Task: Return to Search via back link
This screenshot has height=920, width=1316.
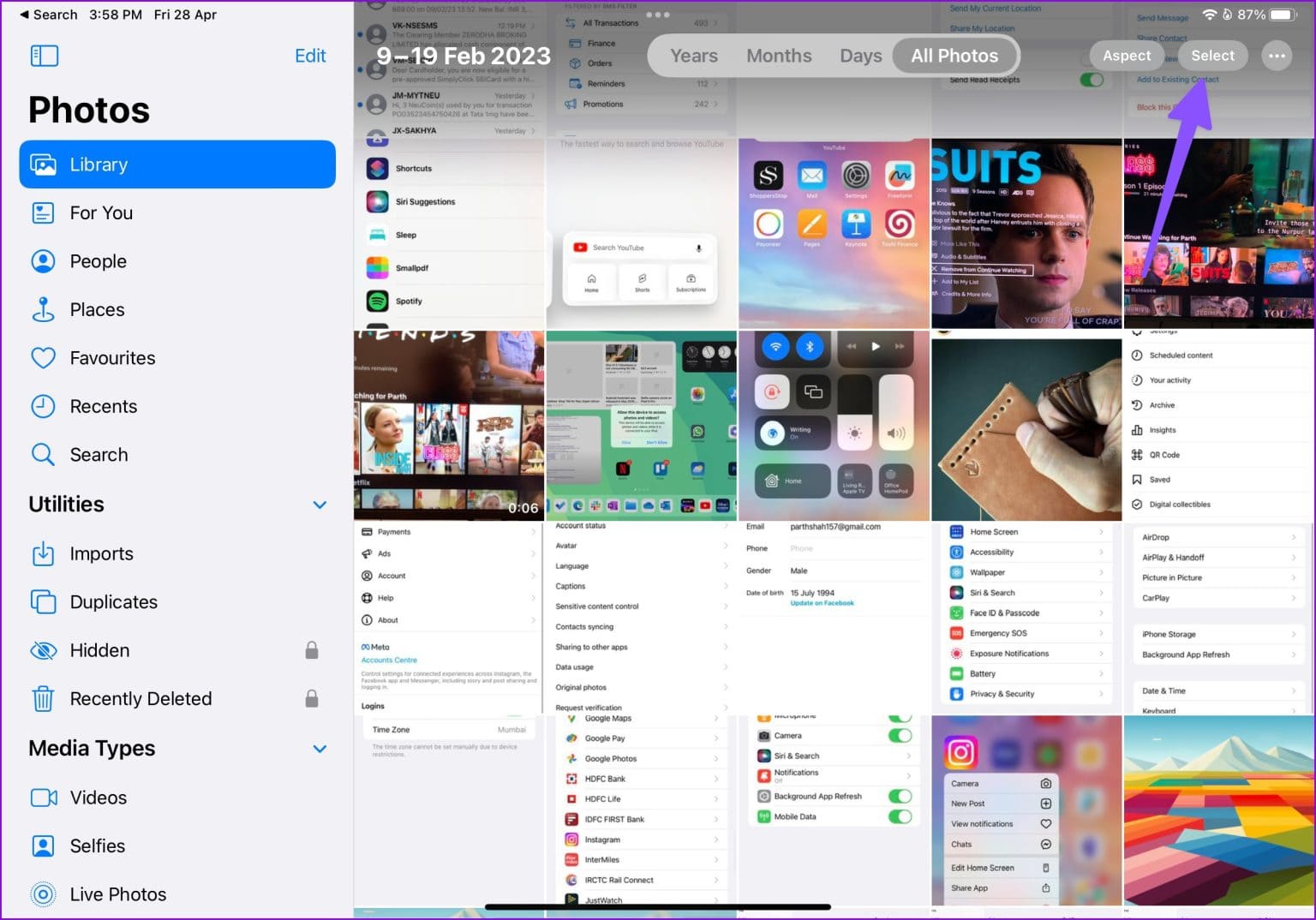Action: (x=49, y=15)
